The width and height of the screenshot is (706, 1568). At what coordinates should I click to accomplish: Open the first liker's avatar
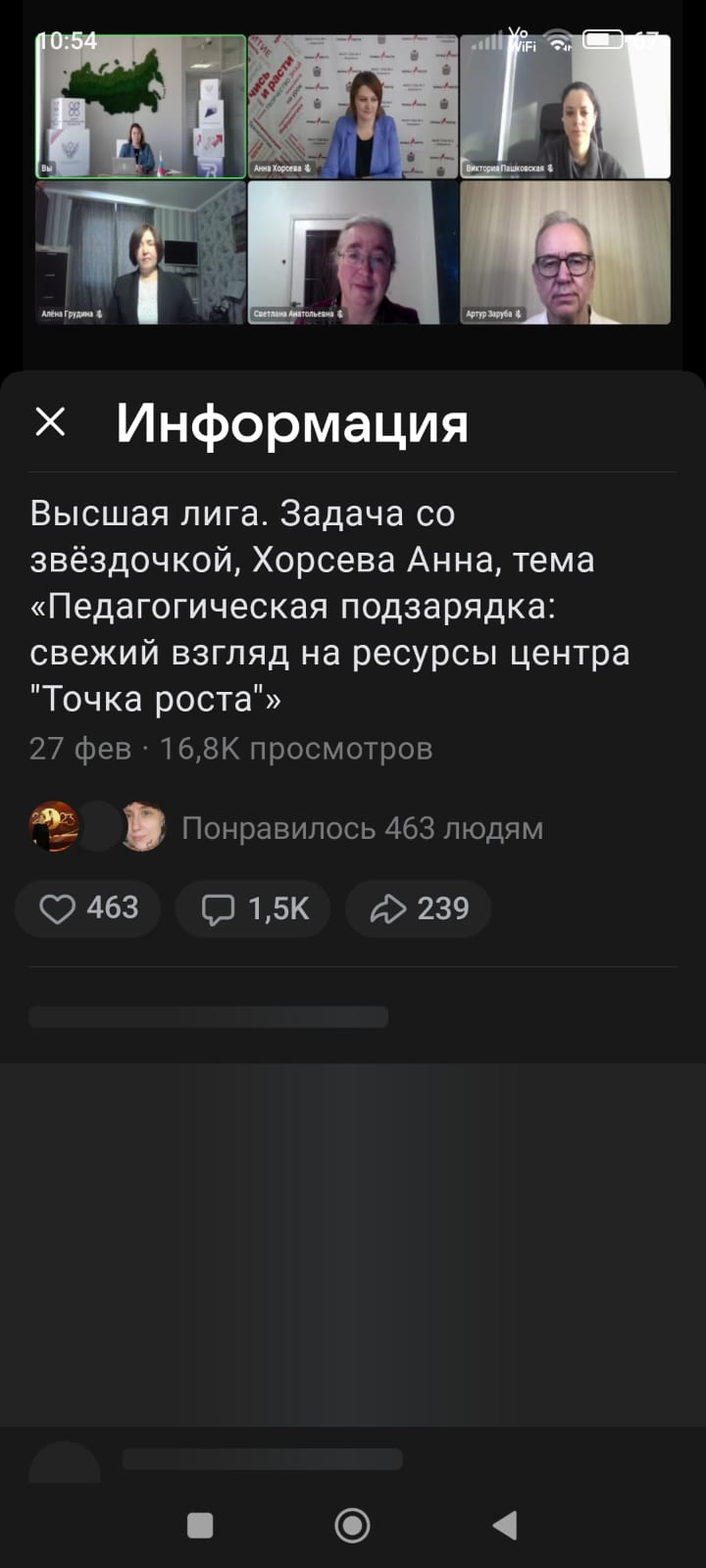click(x=54, y=826)
